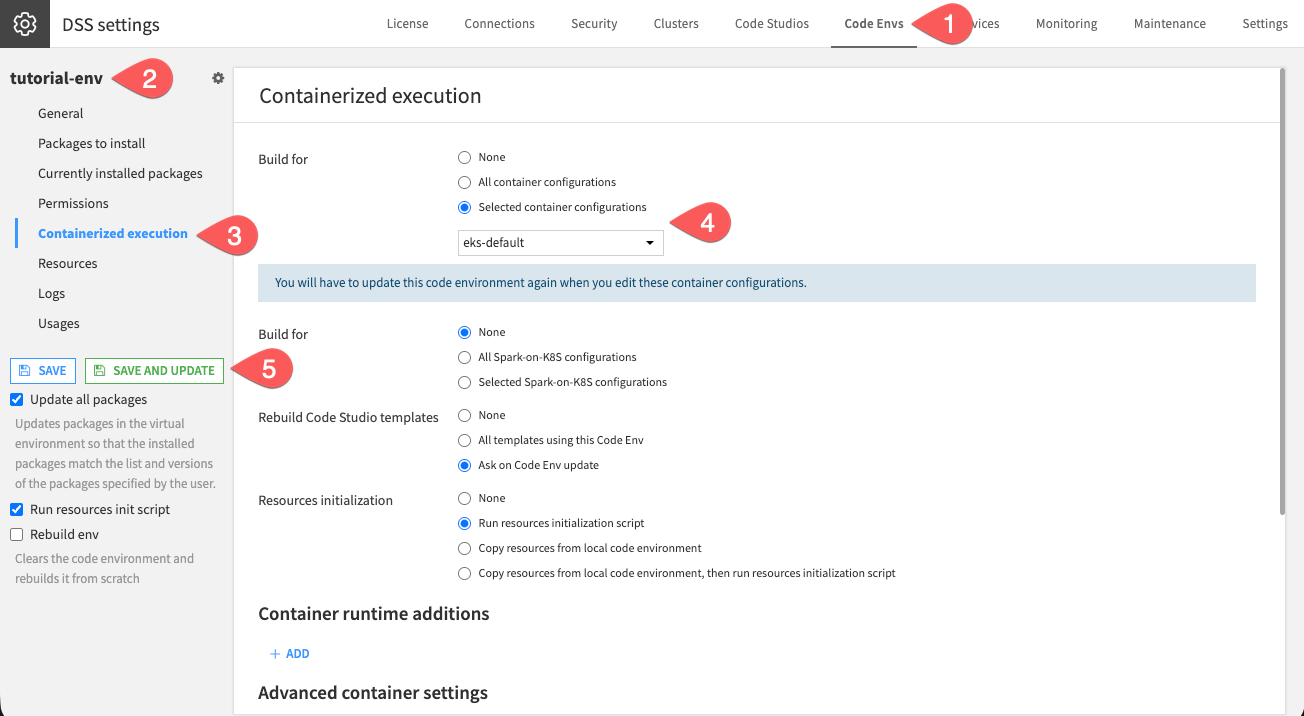Select All container configurations radio
The height and width of the screenshot is (716, 1304).
tap(464, 182)
